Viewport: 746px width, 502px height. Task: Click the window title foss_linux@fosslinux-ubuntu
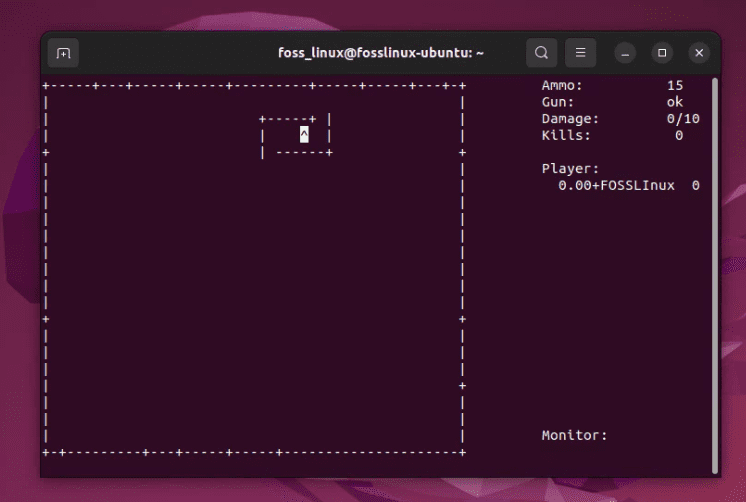pos(381,53)
